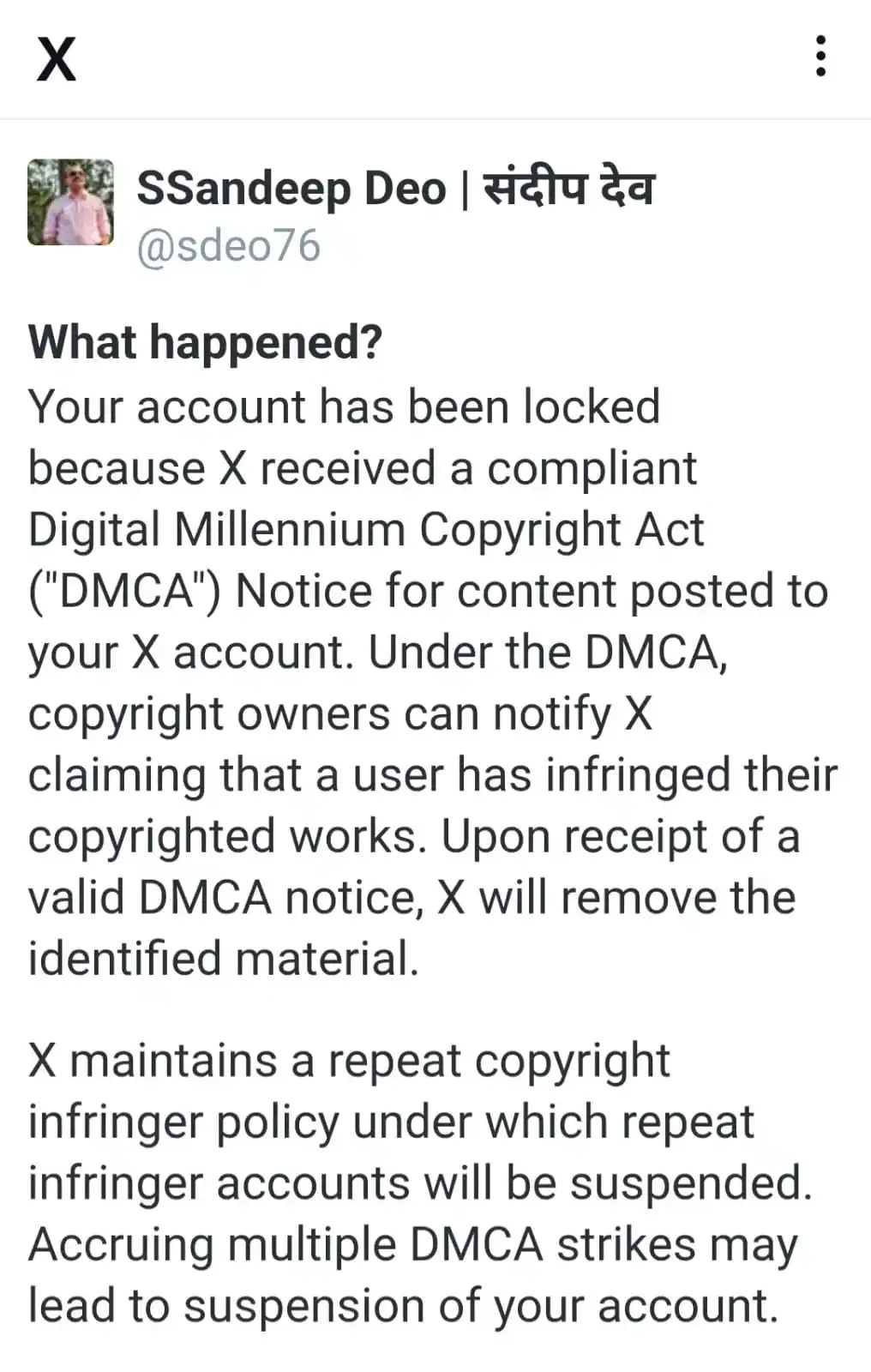Open the three-dot overflow menu
Screen dimensions: 871x1372
(820, 57)
